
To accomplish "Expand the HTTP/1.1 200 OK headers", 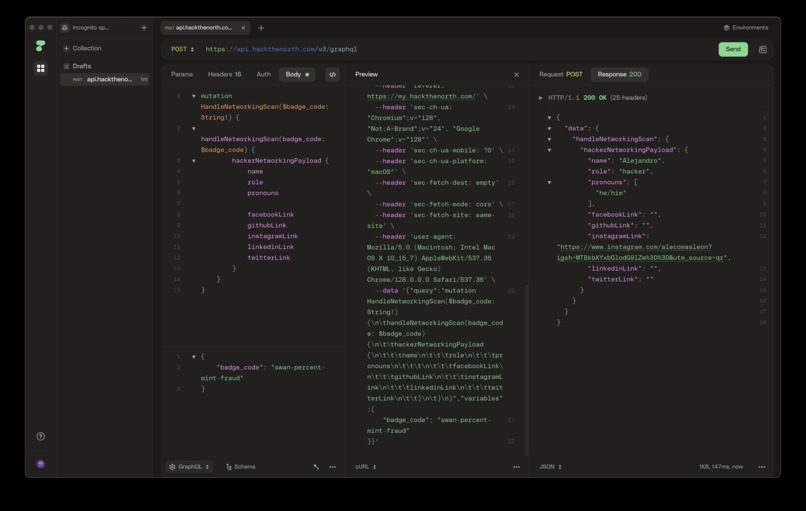I will point(540,98).
